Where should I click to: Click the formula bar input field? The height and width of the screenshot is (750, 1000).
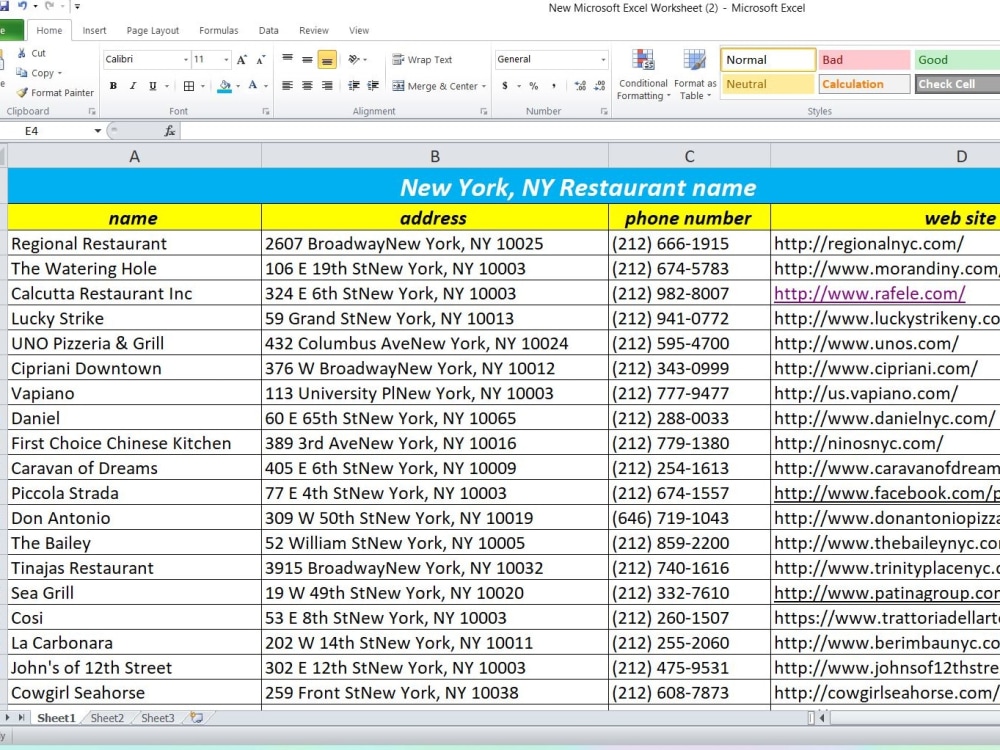(590, 131)
